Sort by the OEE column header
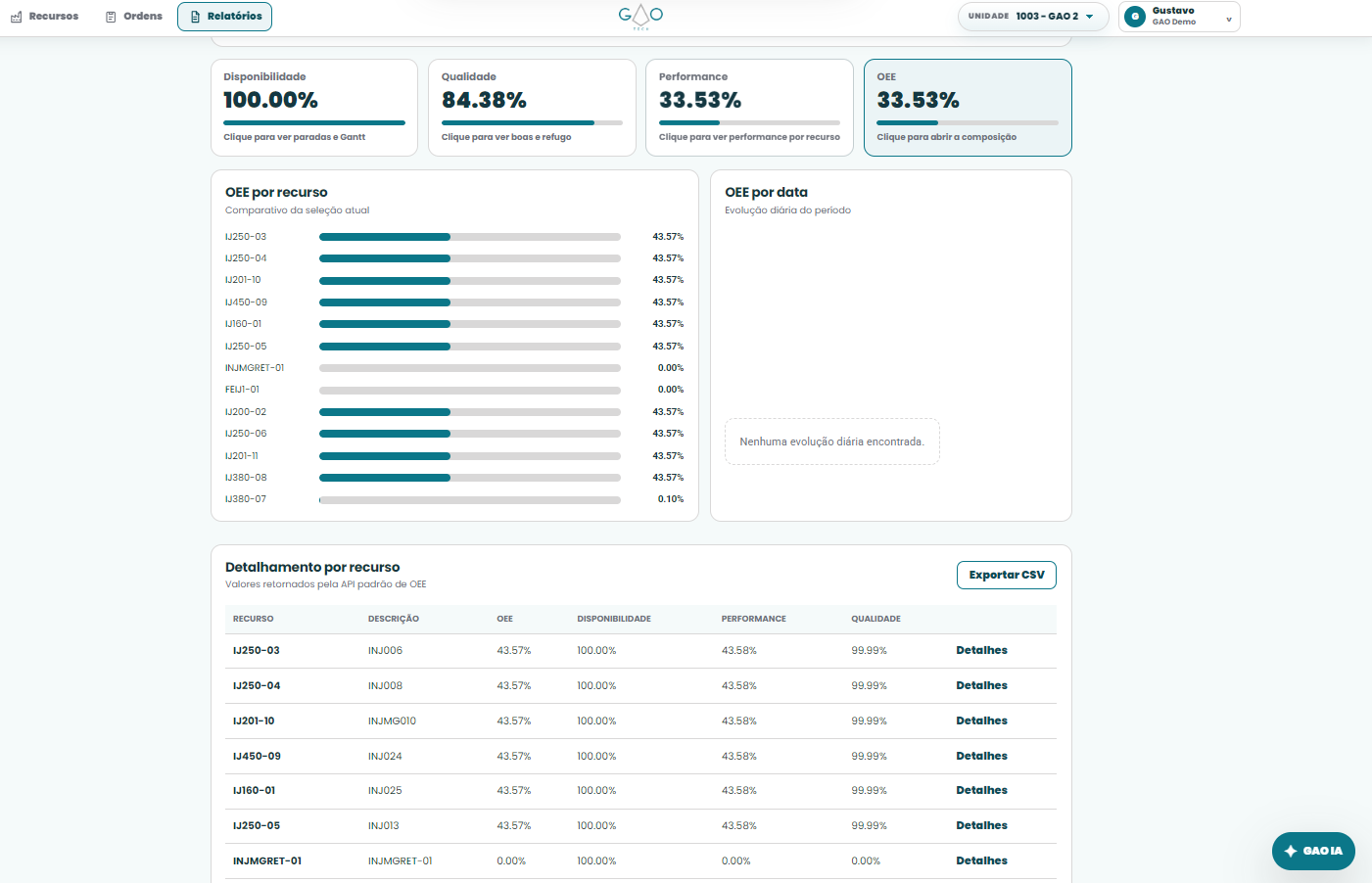This screenshot has height=883, width=1372. (504, 619)
